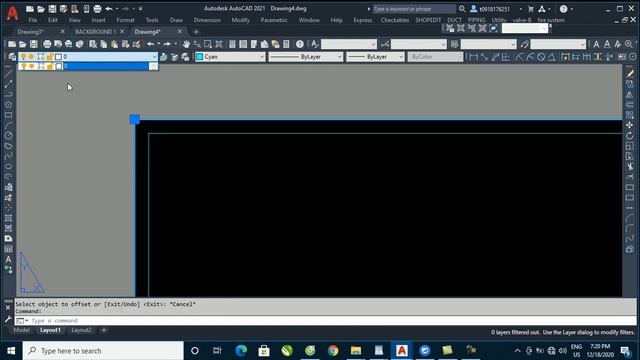640x360 pixels.
Task: Click Undo arrow in quick access toolbar
Action: coord(109,9)
